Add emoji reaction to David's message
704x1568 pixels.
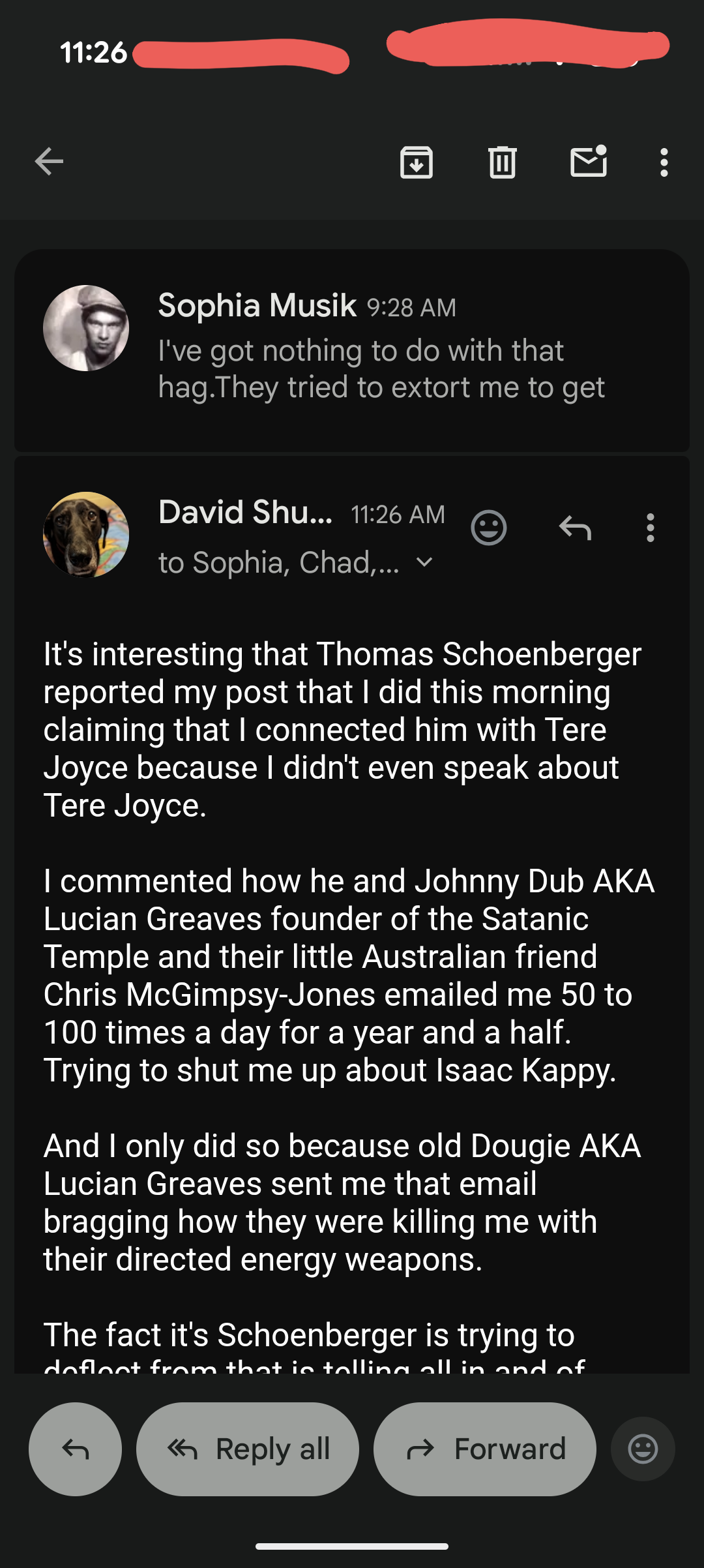point(488,528)
